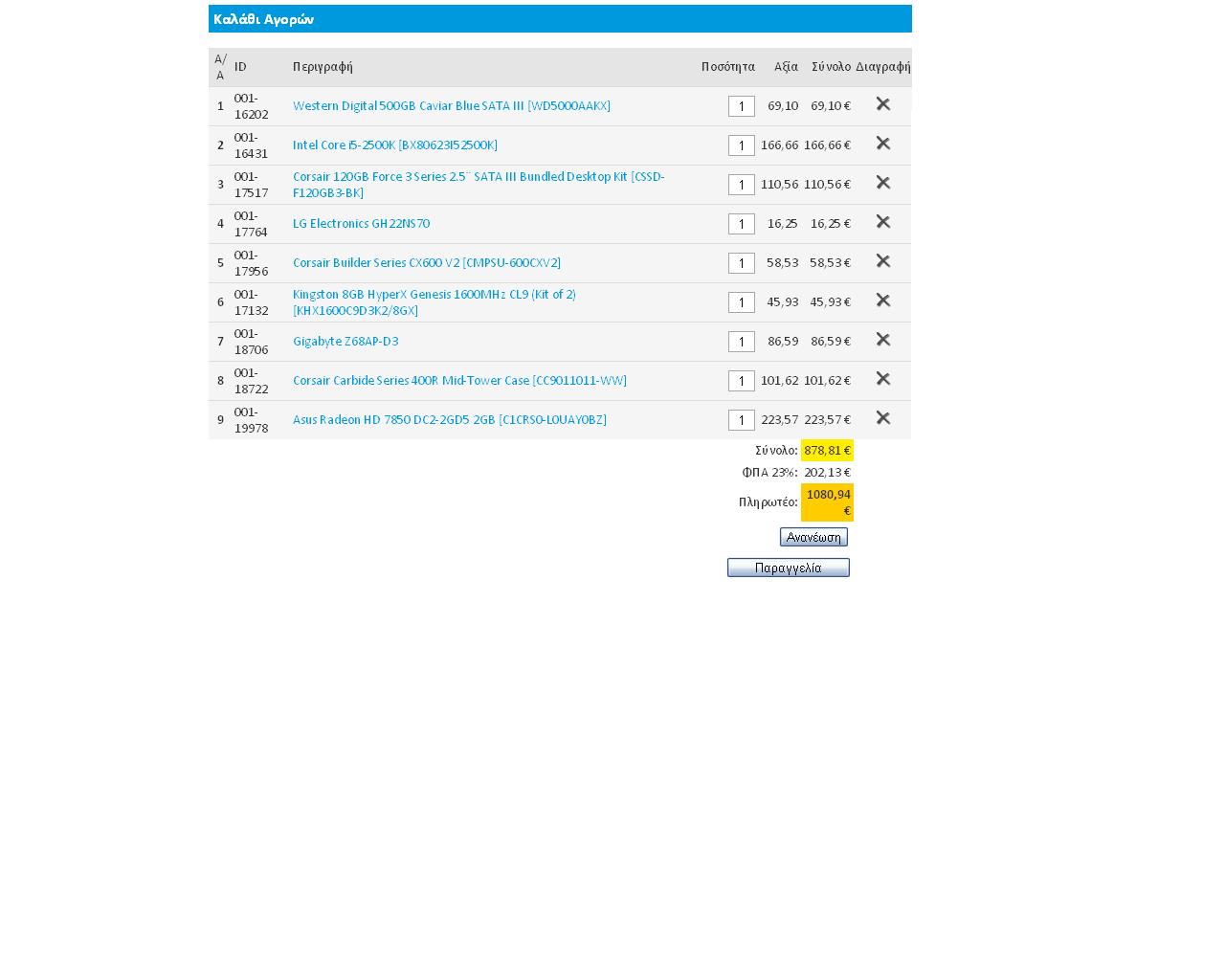The width and height of the screenshot is (1225, 980).
Task: Click the subtotal value 878,81 €
Action: click(x=827, y=451)
